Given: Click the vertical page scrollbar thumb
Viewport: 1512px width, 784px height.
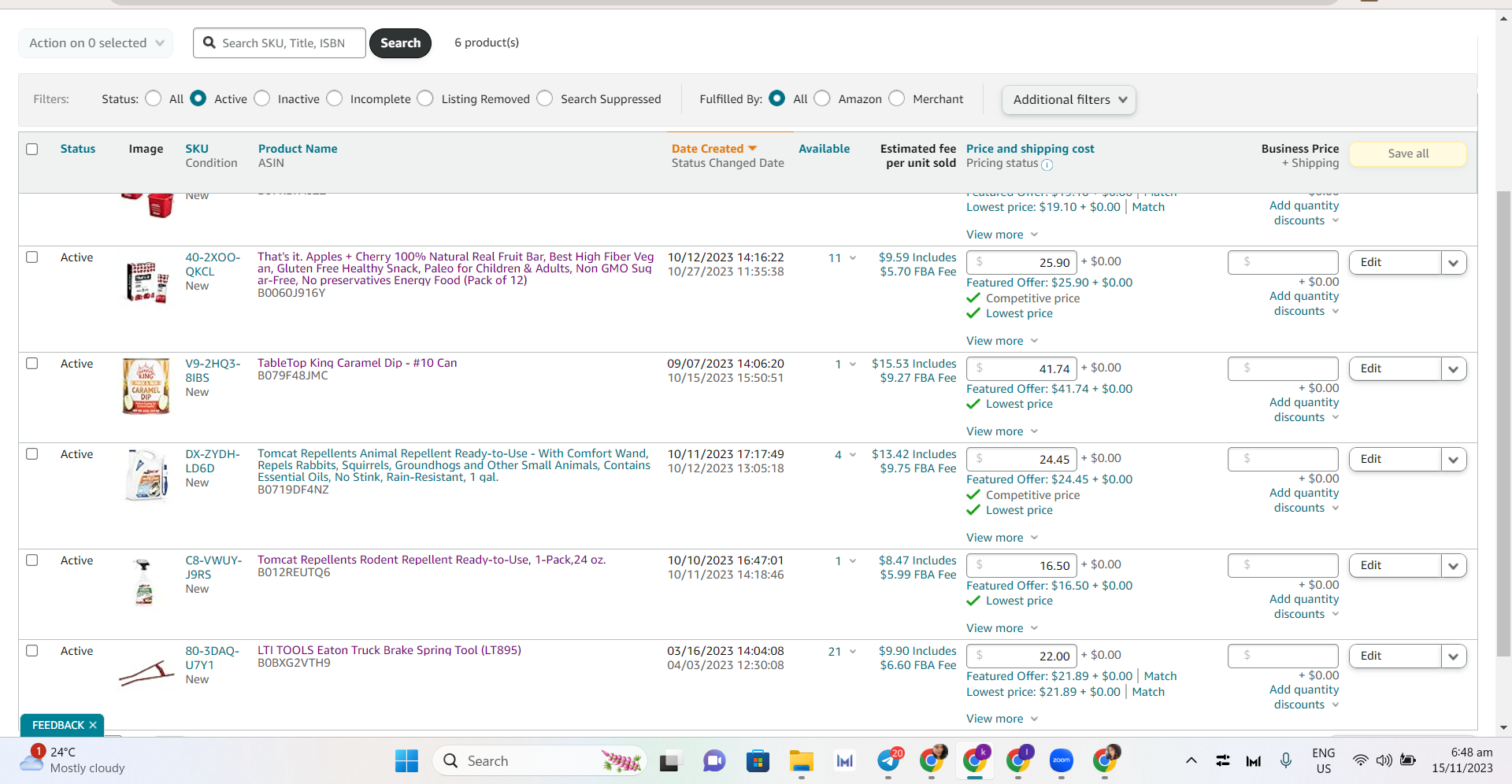Looking at the screenshot, I should tap(1503, 423).
